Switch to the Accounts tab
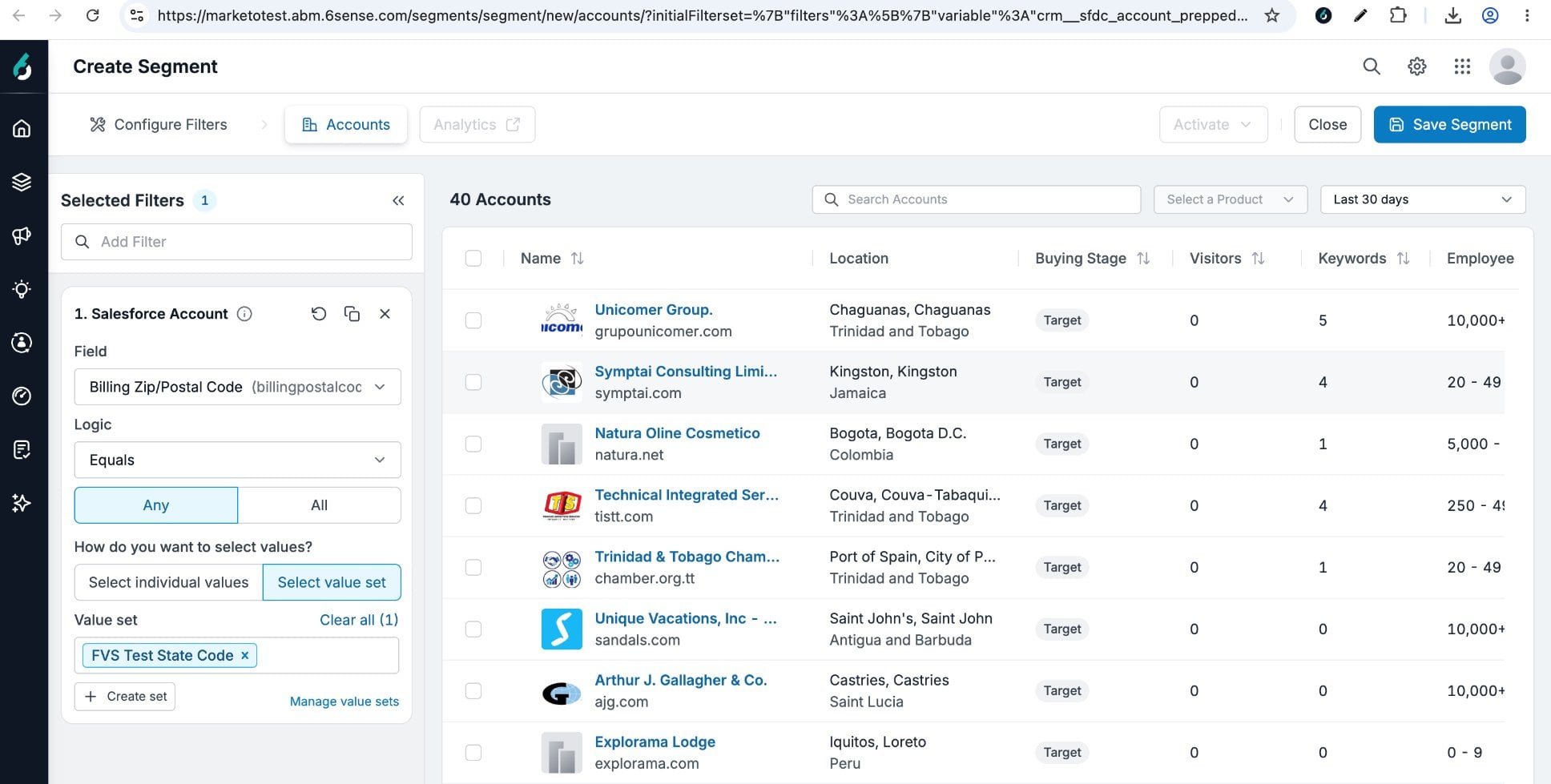Image resolution: width=1551 pixels, height=784 pixels. coord(346,124)
